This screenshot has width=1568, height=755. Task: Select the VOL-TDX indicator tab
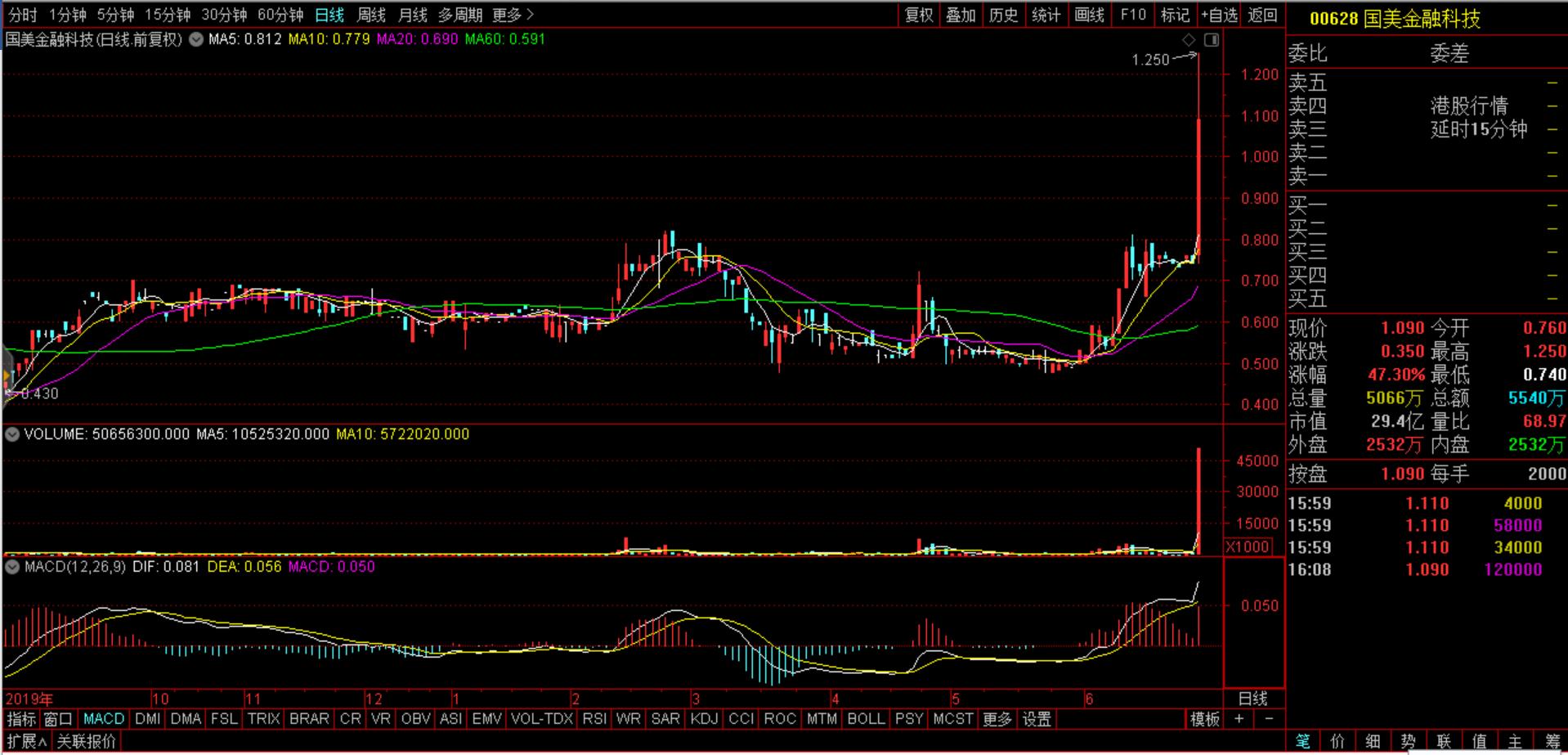point(542,719)
